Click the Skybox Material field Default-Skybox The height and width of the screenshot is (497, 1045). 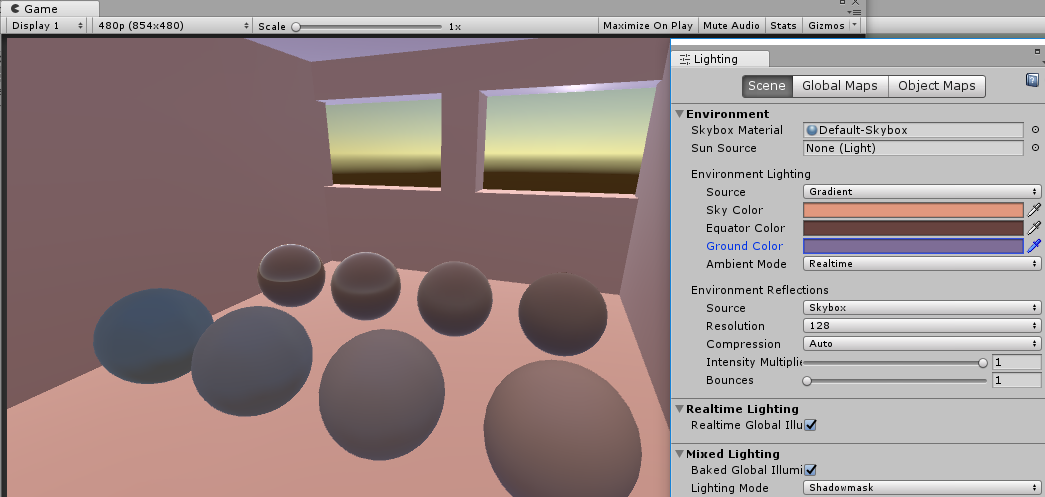(x=913, y=130)
